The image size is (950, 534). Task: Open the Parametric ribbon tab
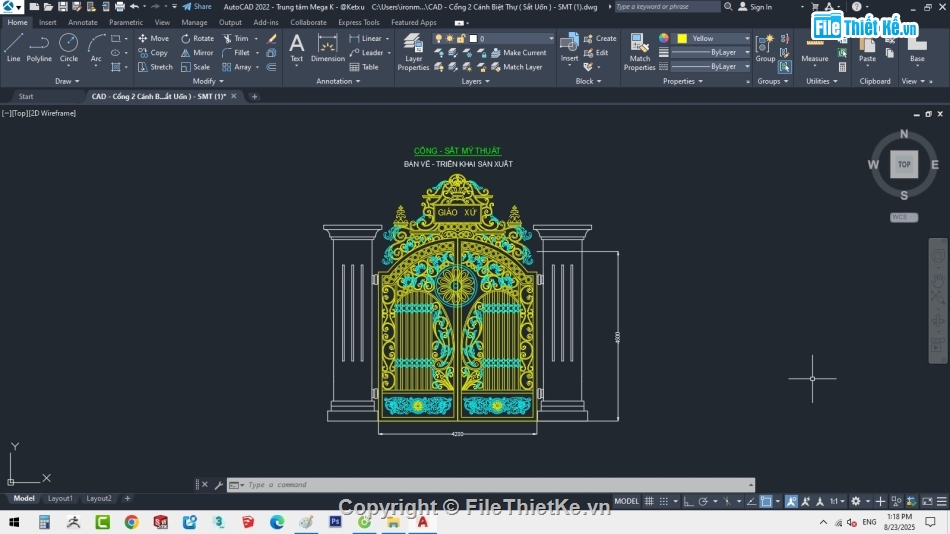point(126,22)
